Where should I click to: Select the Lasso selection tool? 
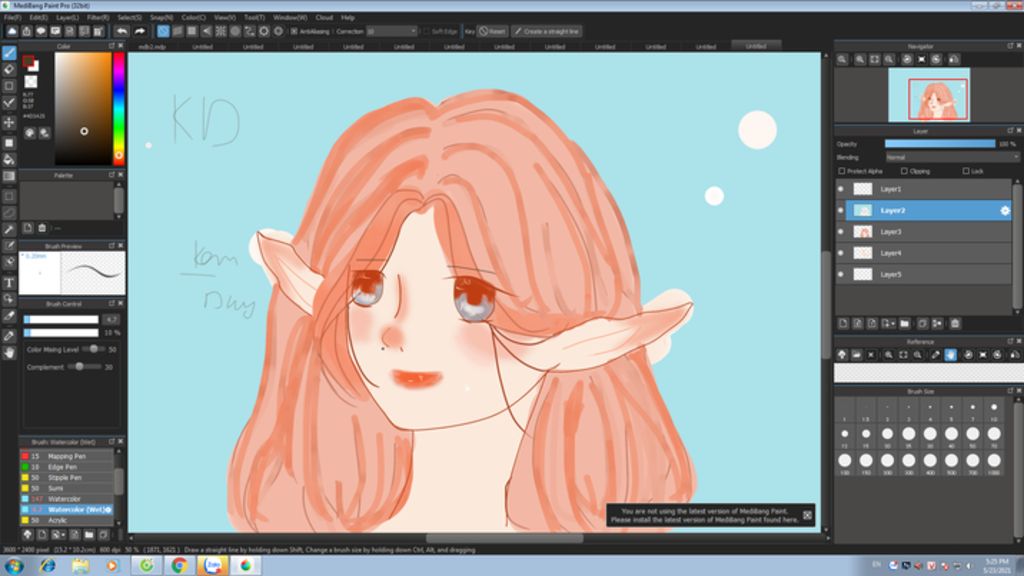[x=9, y=213]
